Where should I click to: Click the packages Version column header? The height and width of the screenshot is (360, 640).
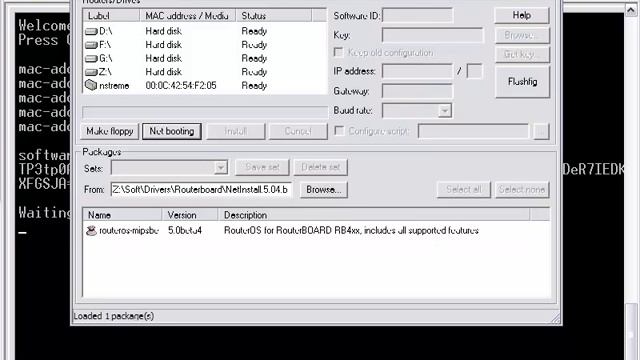[x=190, y=215]
